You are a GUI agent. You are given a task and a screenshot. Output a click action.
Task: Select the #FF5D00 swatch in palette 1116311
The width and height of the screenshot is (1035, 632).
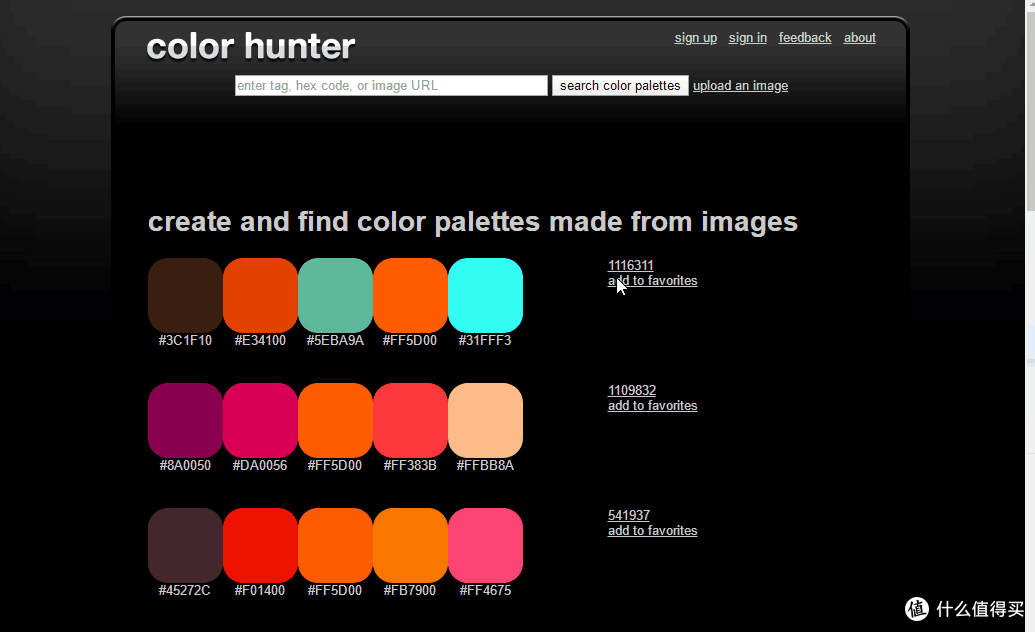pyautogui.click(x=410, y=295)
